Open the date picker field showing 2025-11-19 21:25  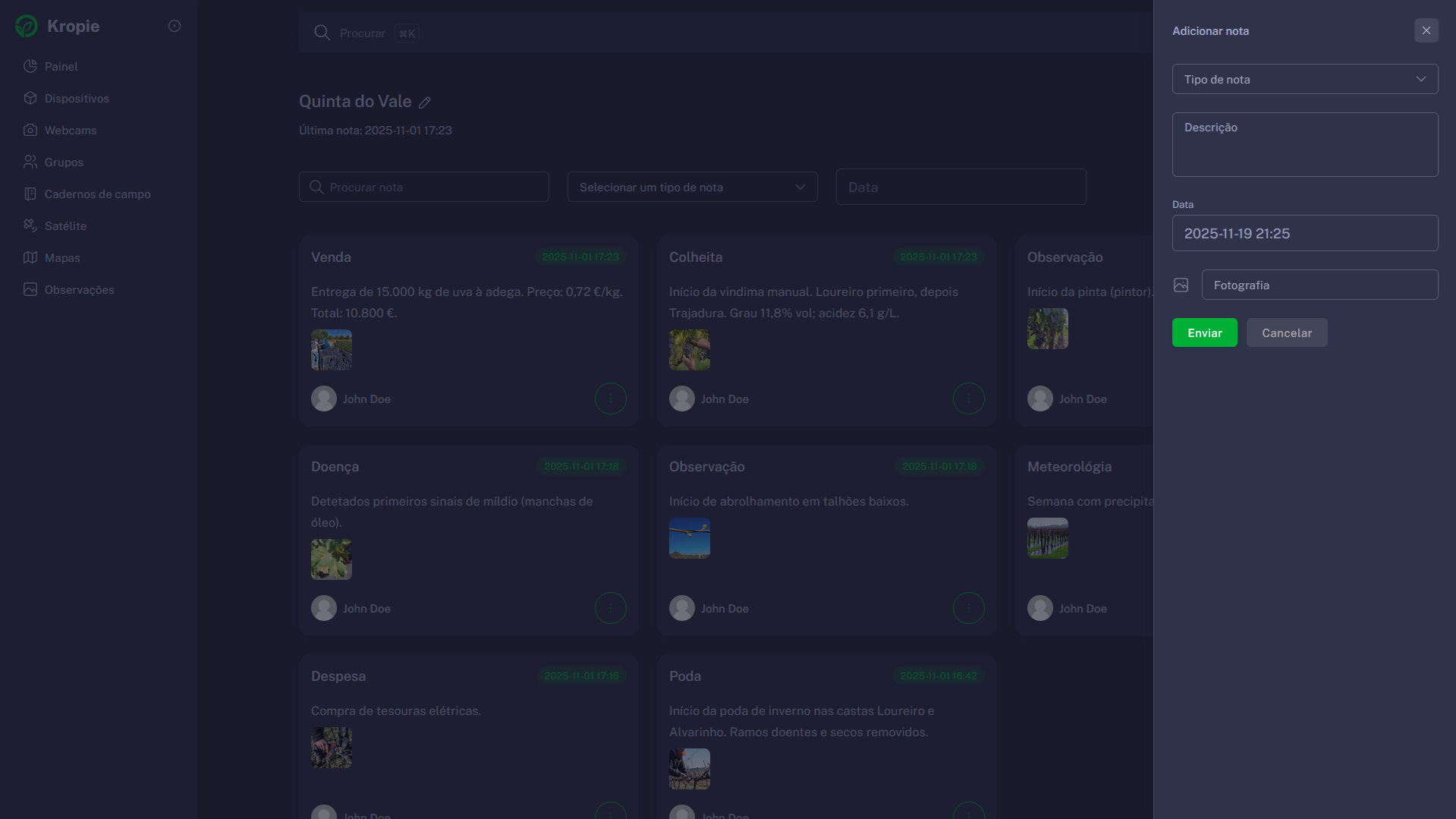[x=1304, y=234]
